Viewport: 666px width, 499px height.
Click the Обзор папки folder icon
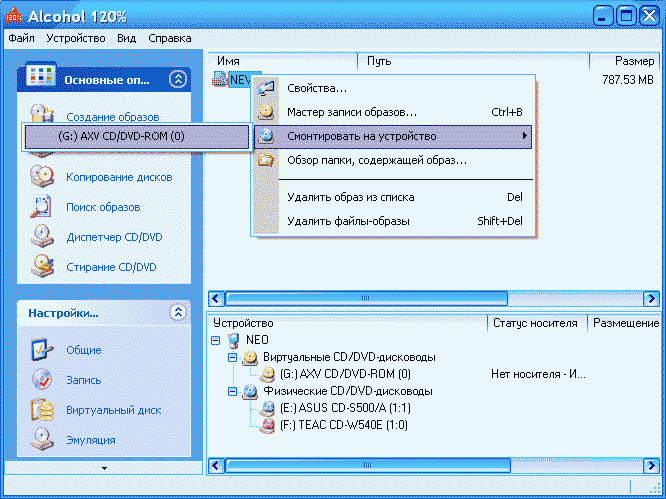pos(266,160)
